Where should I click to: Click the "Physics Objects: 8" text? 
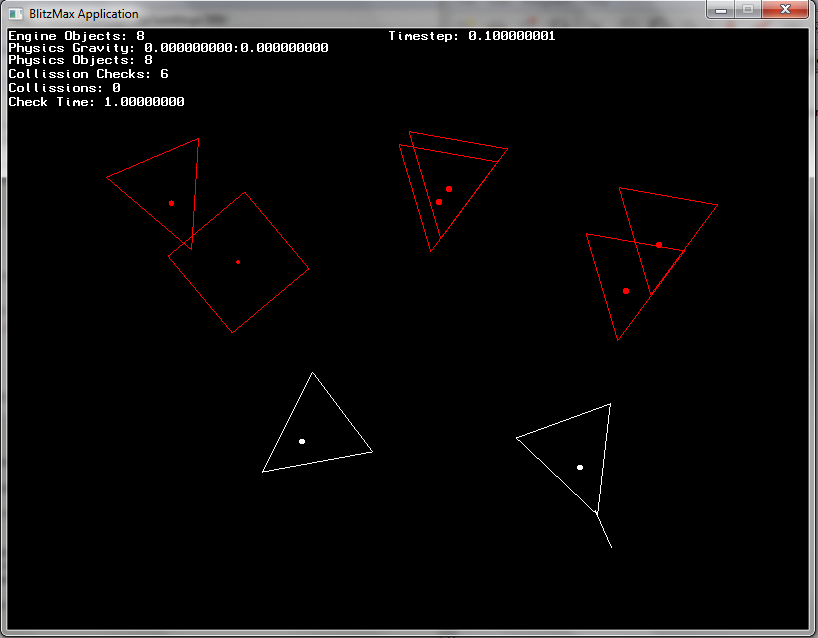tap(80, 60)
